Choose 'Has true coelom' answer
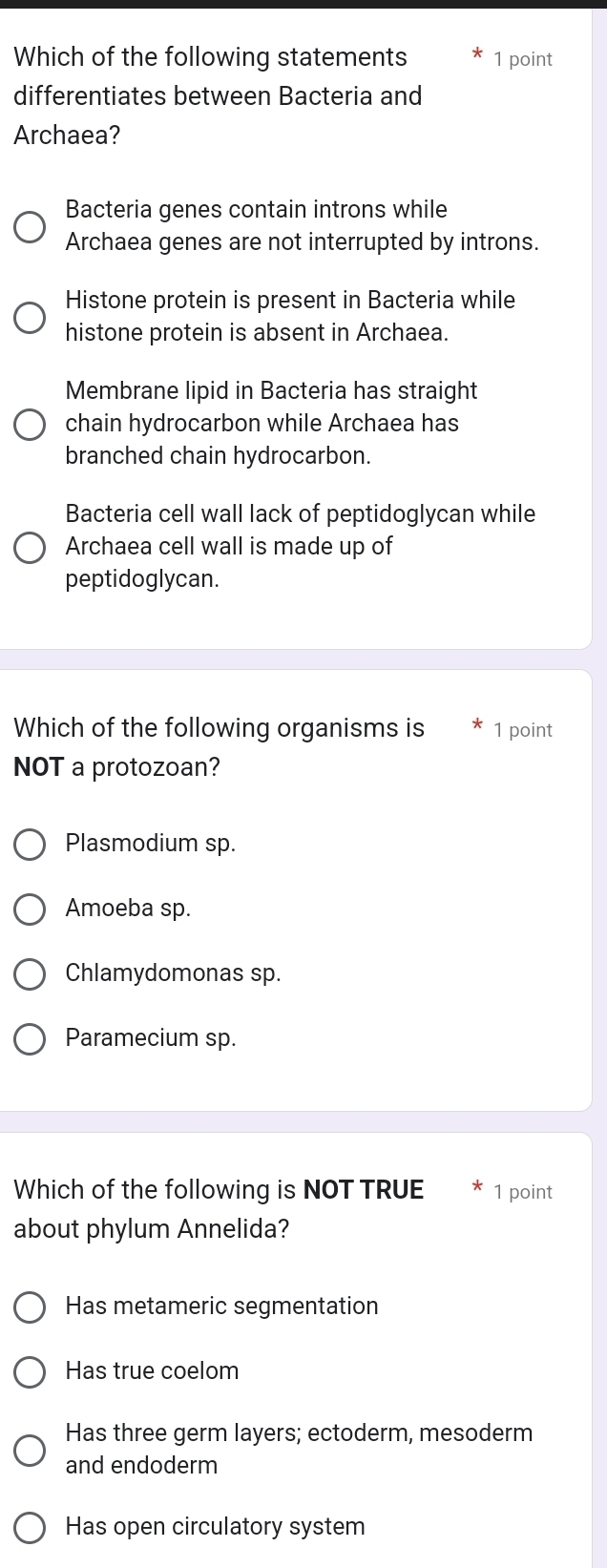Screen dimensions: 607x1568 tap(30, 1371)
